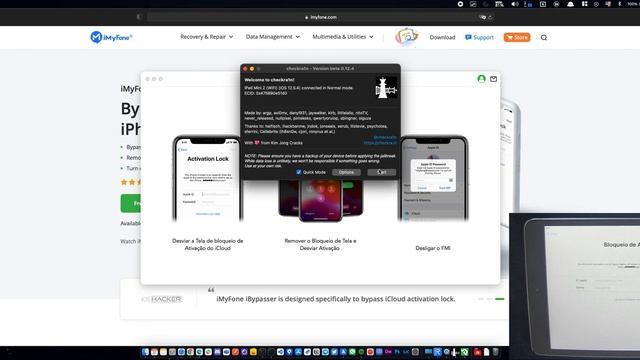Open the orange iMyFone Store button
Viewport: 640px width, 360px height.
(517, 37)
